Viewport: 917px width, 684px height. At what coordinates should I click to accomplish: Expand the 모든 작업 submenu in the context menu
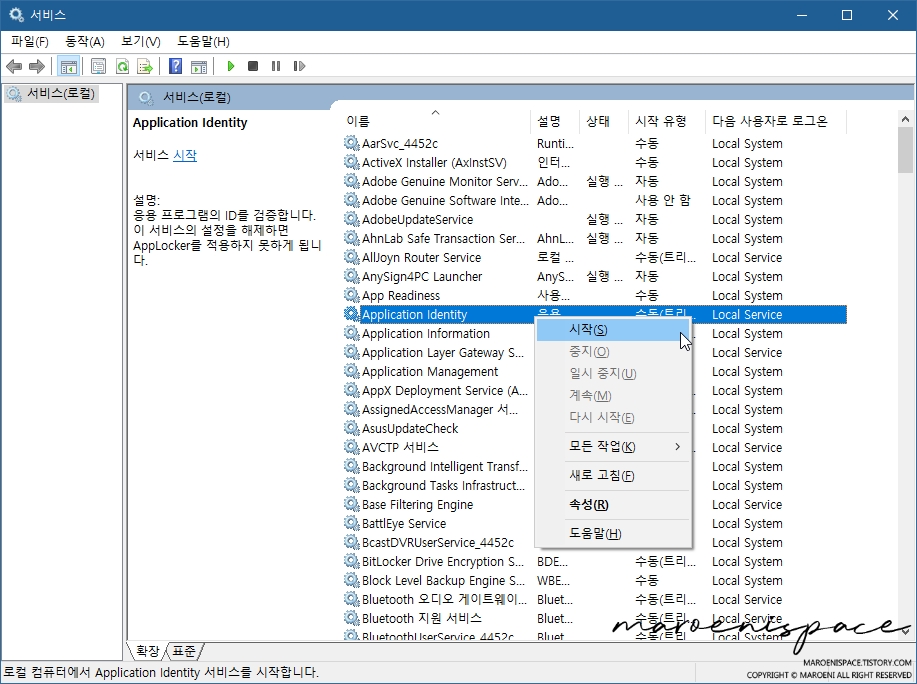(x=613, y=447)
